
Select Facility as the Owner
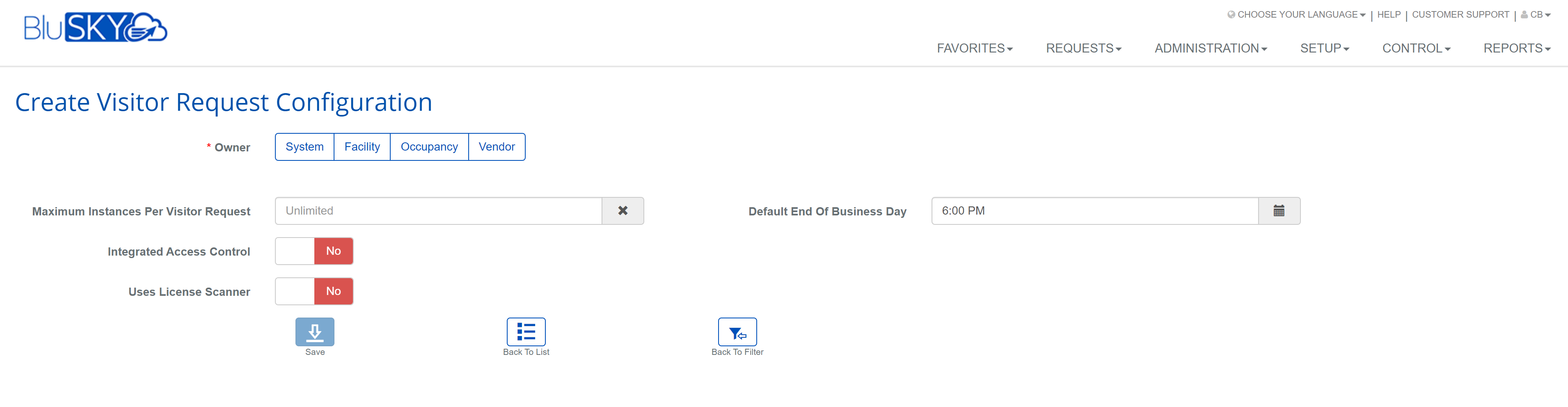(x=362, y=147)
